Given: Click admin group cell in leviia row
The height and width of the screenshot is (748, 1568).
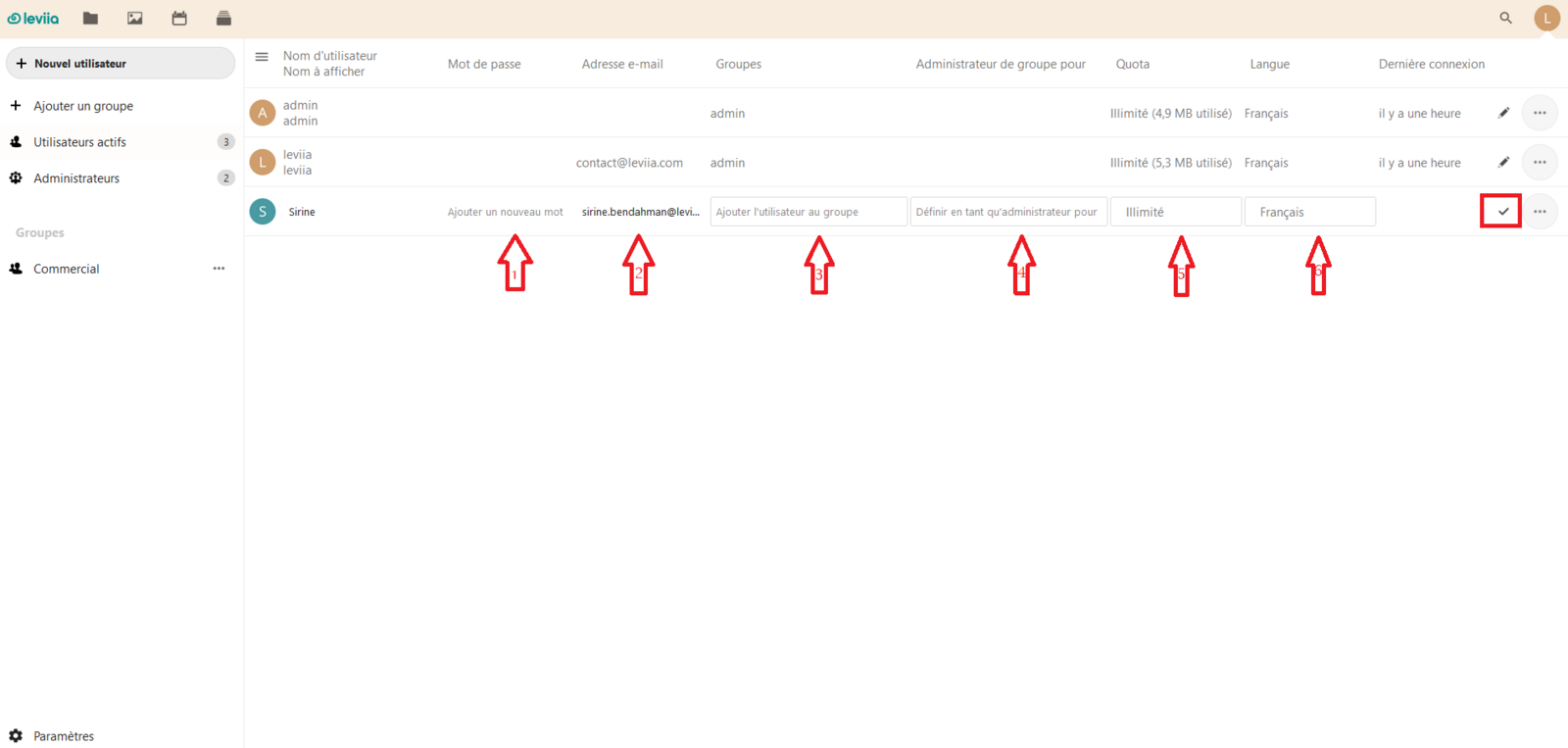Looking at the screenshot, I should (727, 163).
